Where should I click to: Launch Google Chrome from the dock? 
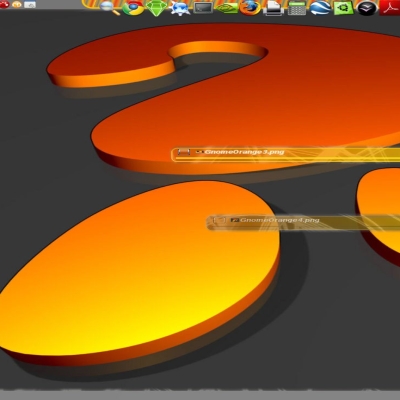tap(133, 8)
